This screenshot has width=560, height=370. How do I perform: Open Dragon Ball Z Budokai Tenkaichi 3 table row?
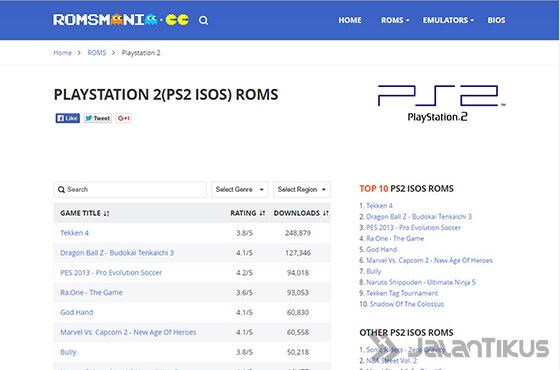(117, 253)
